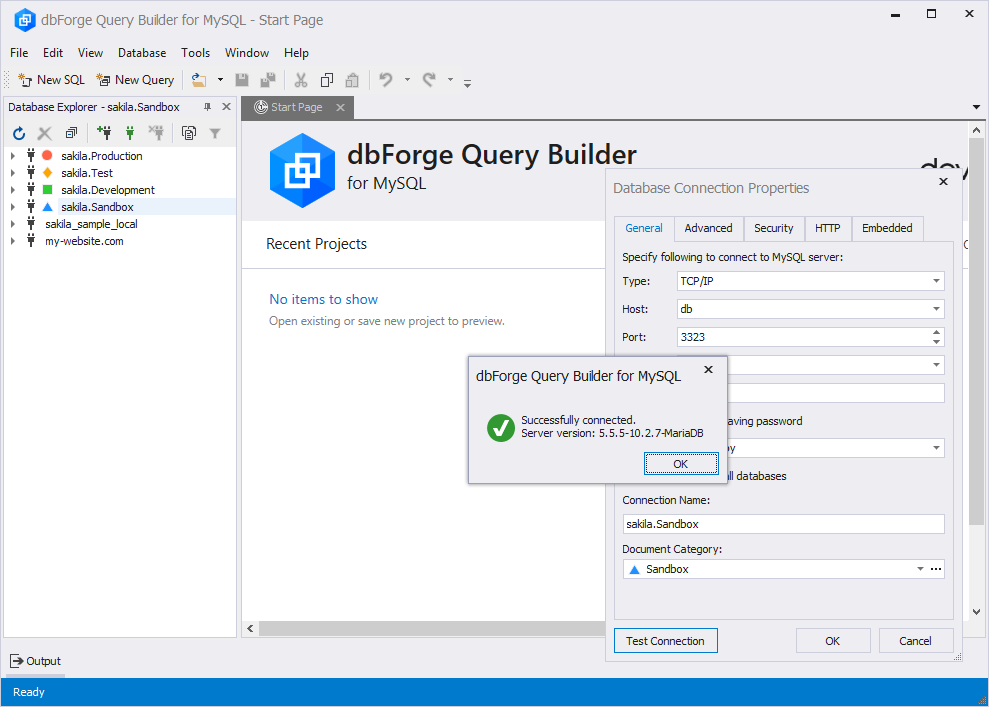
Task: Select the sakila_sample_local connection
Action: click(x=91, y=223)
